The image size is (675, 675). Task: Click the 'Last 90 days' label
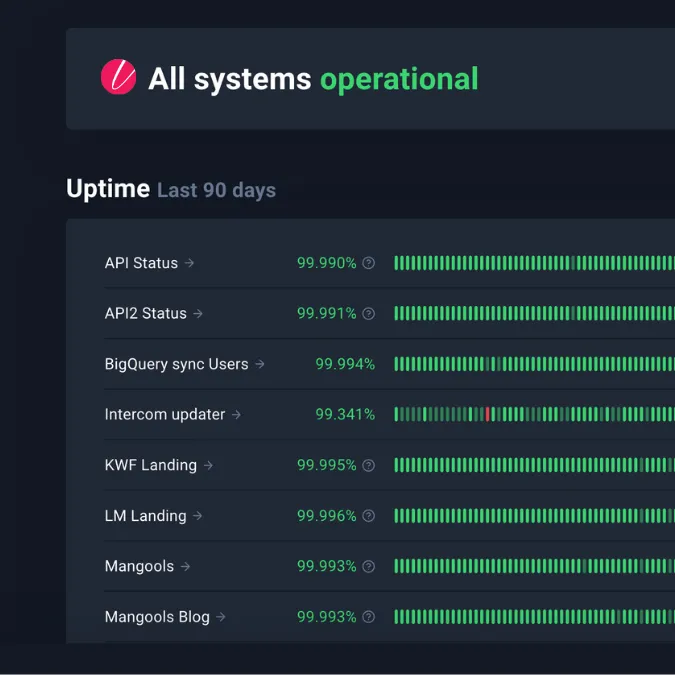217,190
